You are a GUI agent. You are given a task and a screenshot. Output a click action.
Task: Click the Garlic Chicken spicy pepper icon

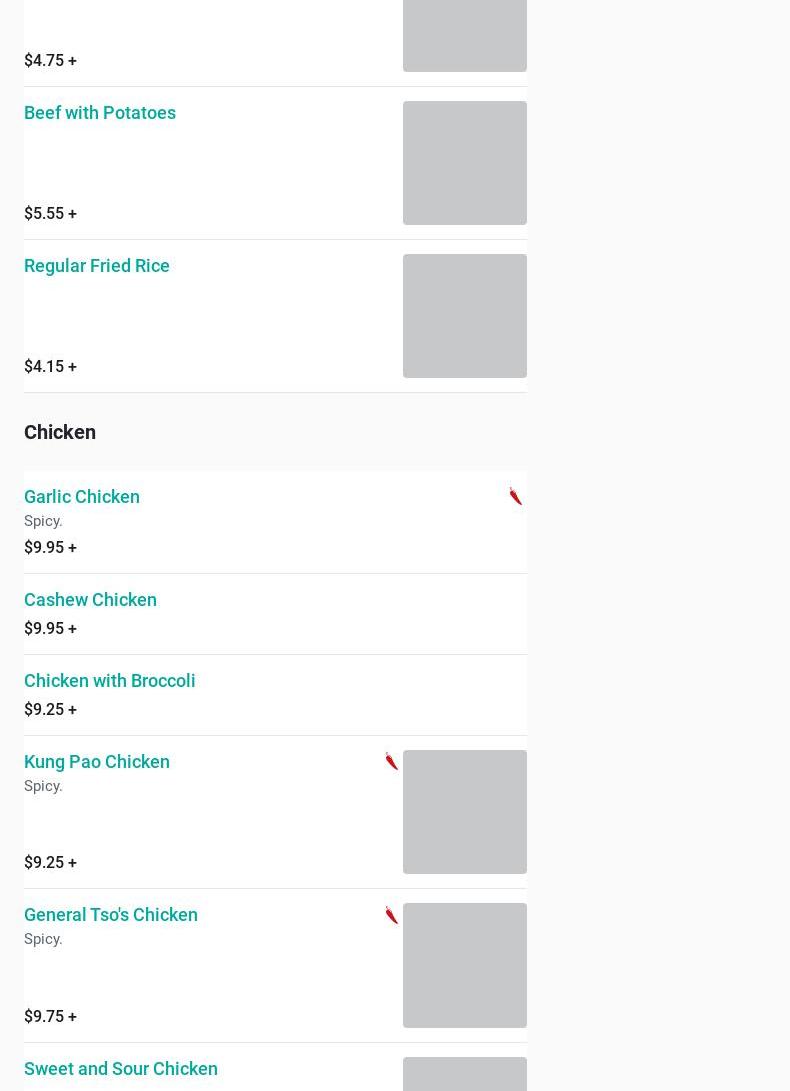[516, 496]
